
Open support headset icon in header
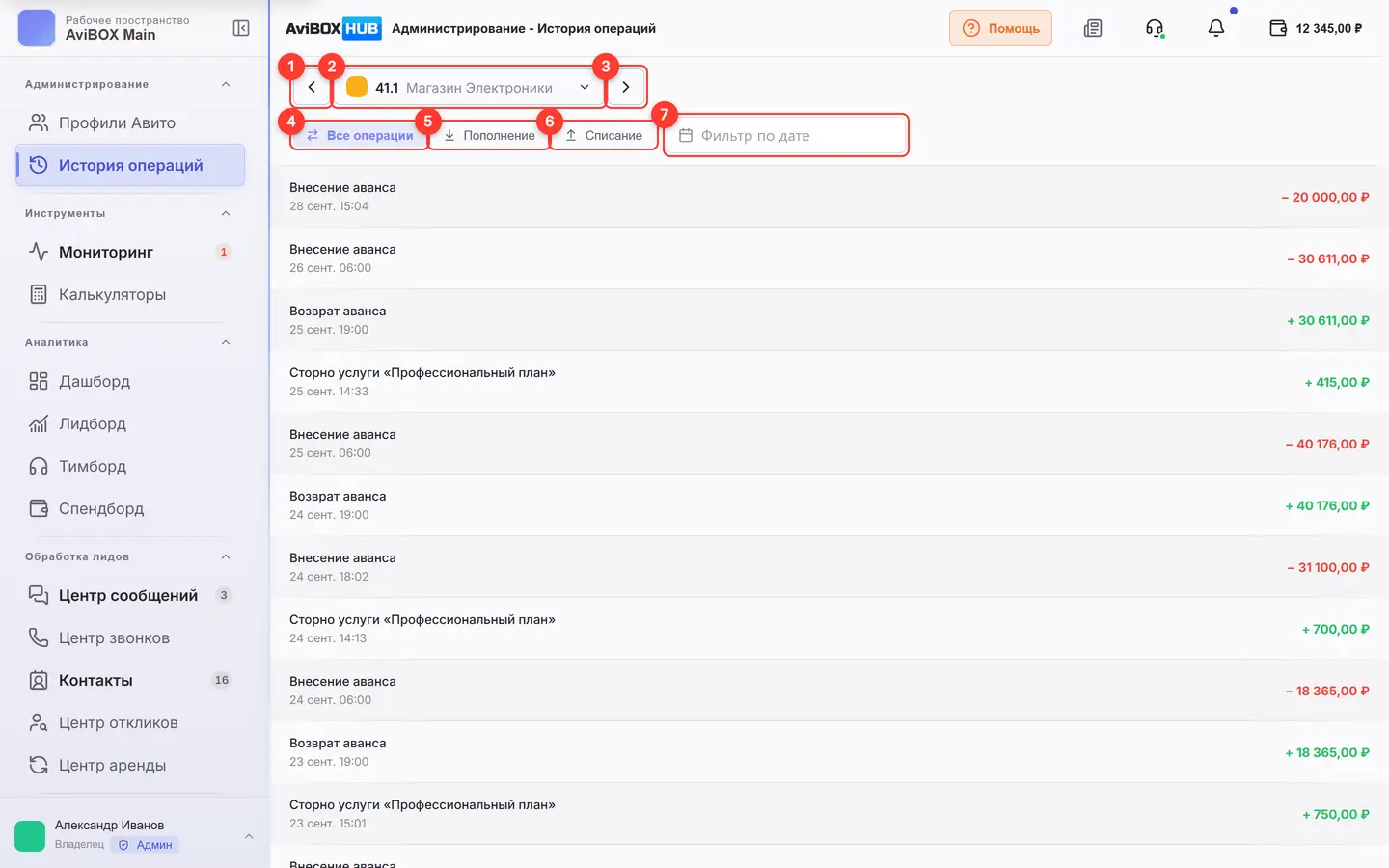[x=1155, y=28]
